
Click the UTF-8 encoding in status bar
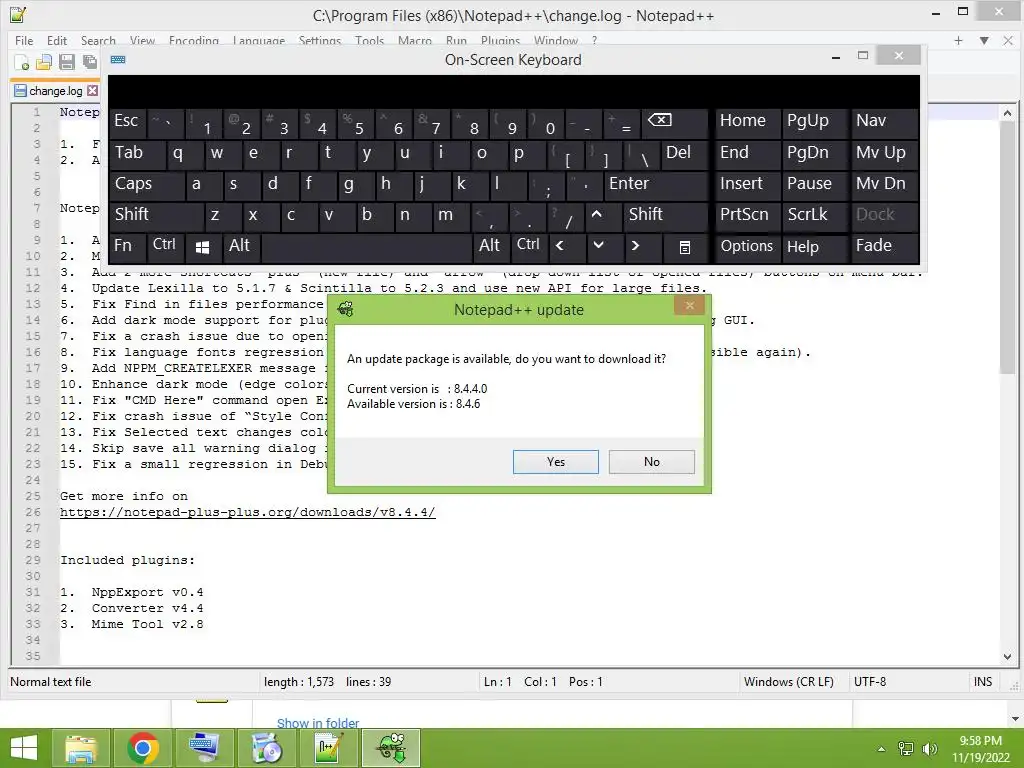point(870,682)
